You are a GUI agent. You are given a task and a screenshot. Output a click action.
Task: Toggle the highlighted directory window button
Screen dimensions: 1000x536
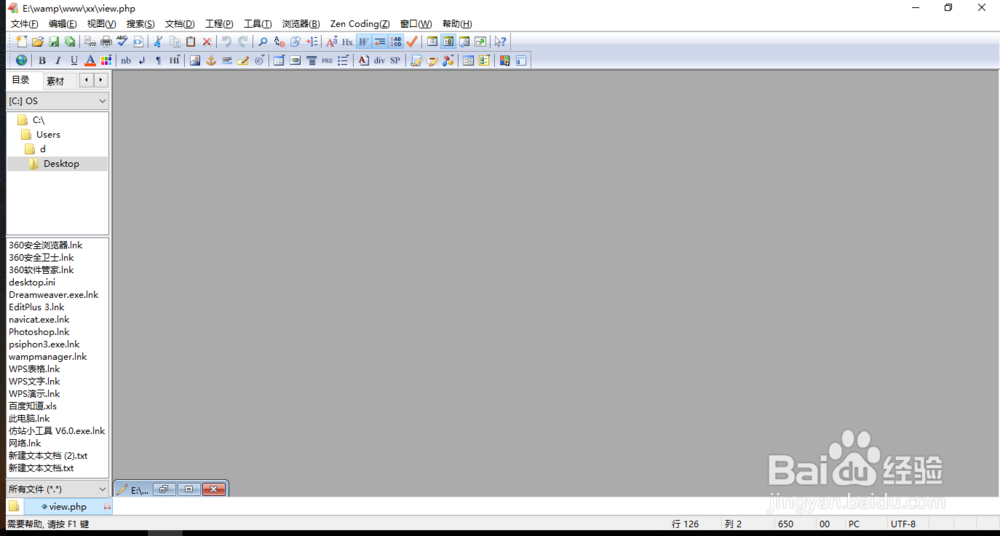click(x=448, y=42)
